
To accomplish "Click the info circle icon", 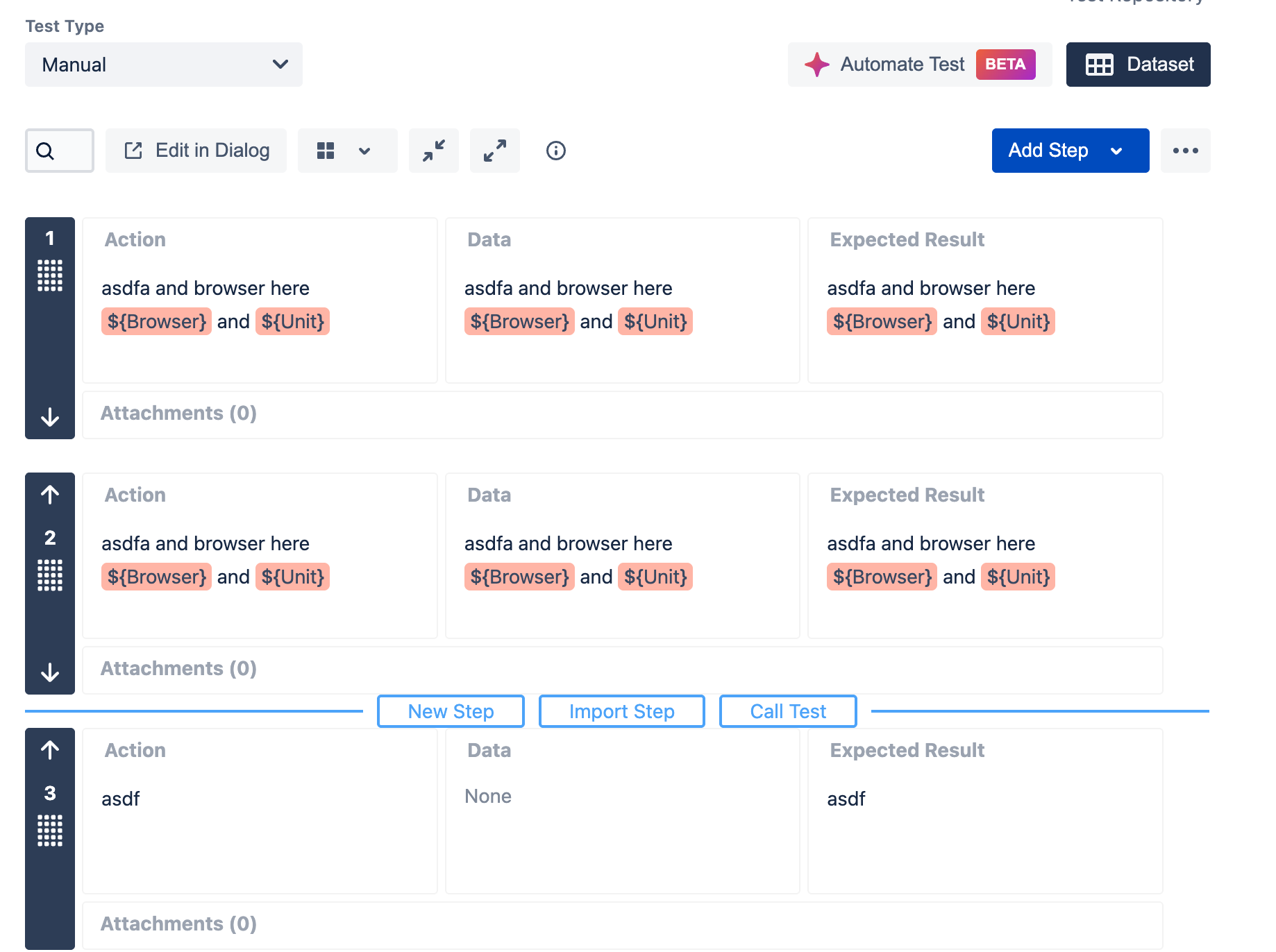I will pos(556,151).
